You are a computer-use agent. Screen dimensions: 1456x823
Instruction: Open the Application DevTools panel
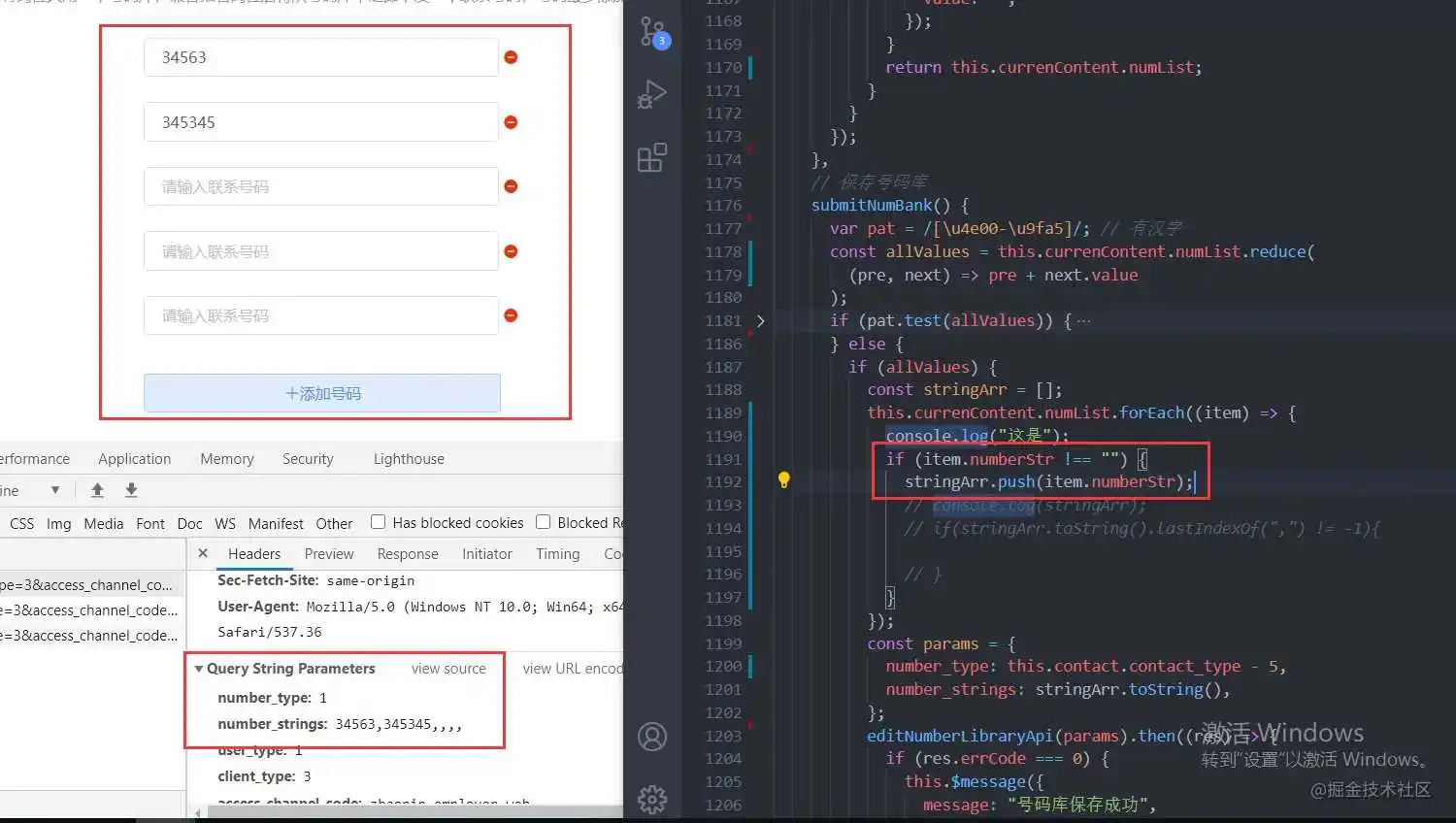coord(134,458)
